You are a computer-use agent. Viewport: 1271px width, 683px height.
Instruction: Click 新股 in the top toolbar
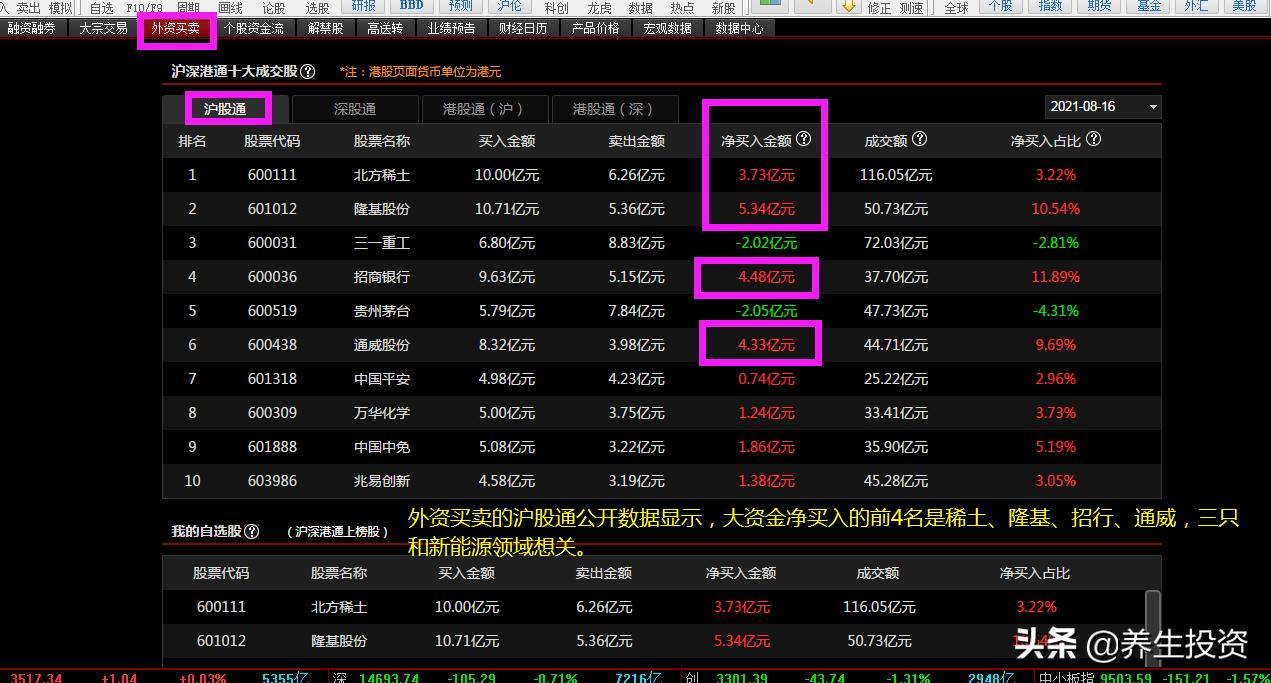coord(723,7)
